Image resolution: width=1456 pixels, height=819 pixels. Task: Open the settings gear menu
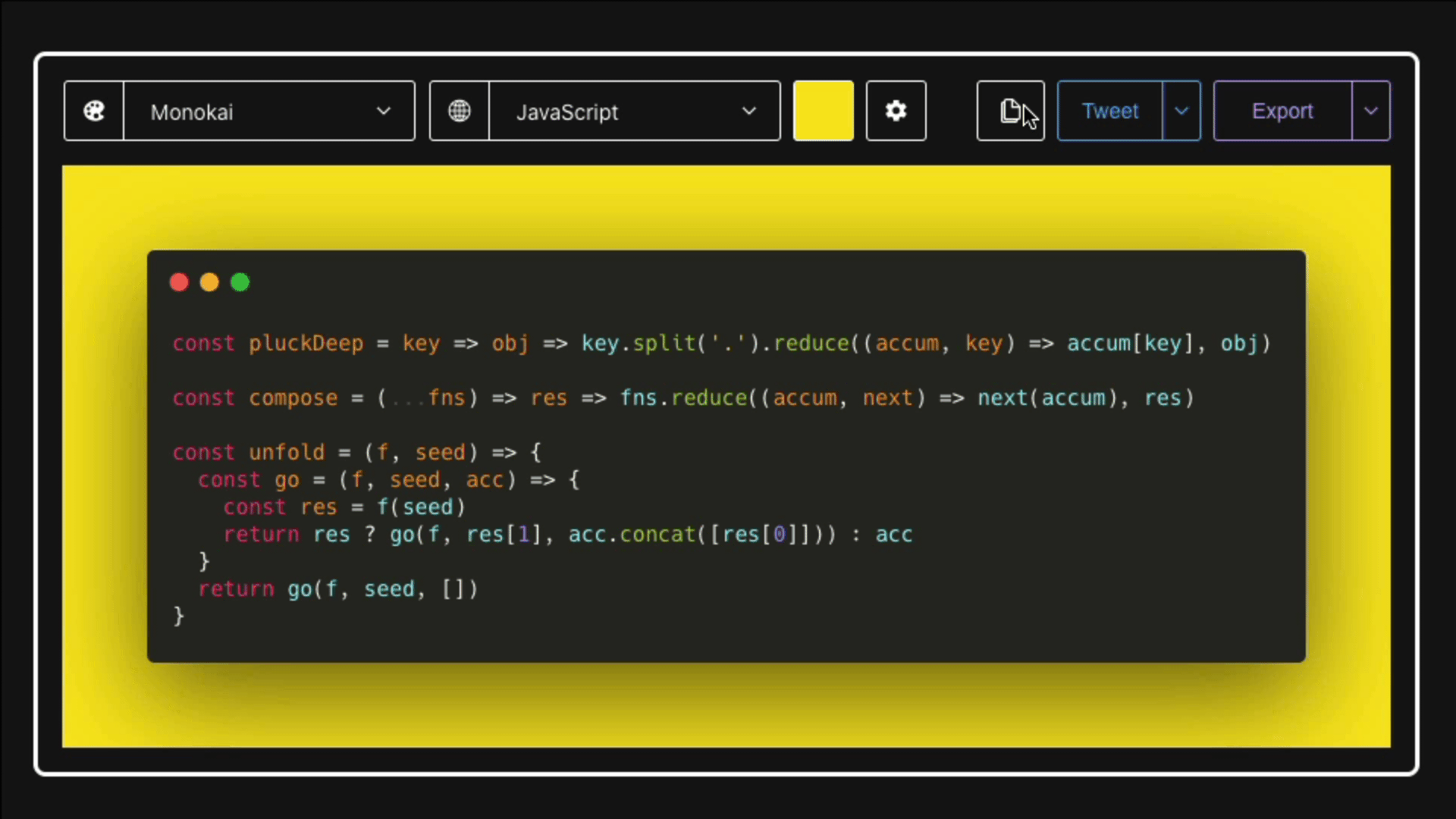896,111
